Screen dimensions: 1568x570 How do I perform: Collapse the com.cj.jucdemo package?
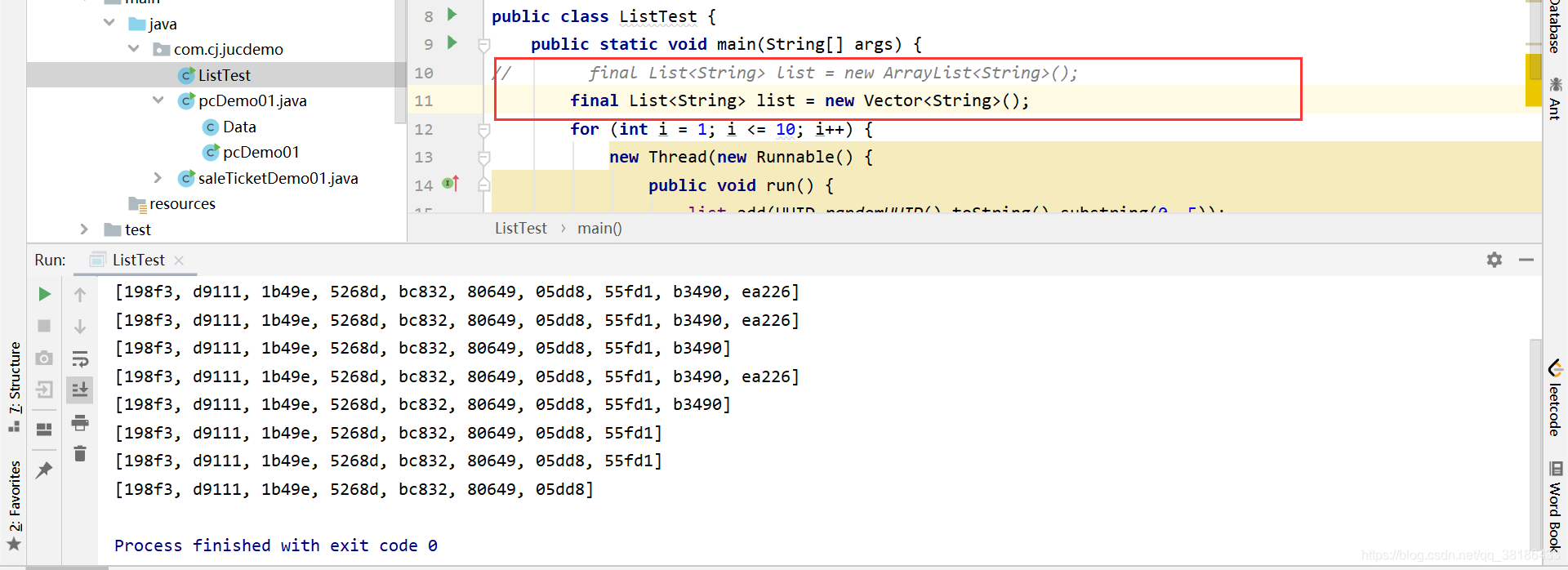point(134,49)
